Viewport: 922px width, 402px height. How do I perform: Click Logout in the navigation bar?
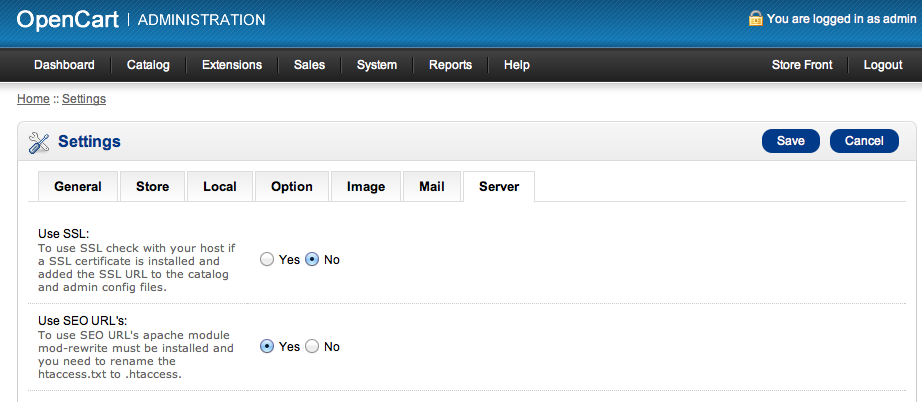883,65
